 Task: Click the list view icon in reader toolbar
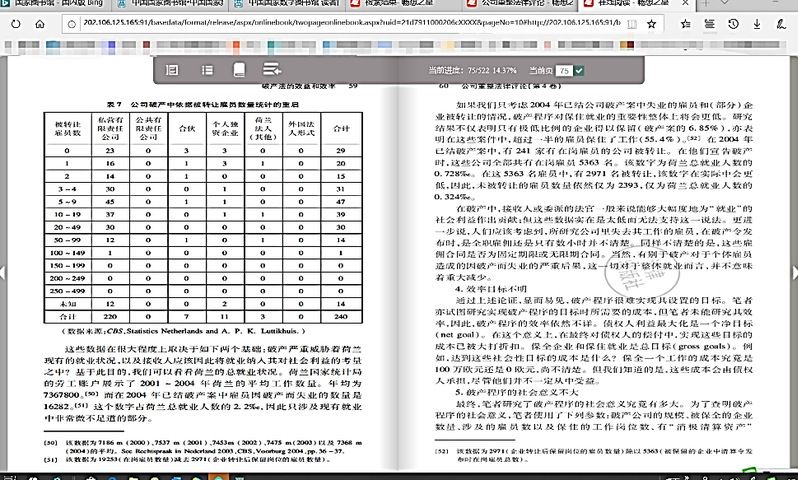tap(204, 70)
